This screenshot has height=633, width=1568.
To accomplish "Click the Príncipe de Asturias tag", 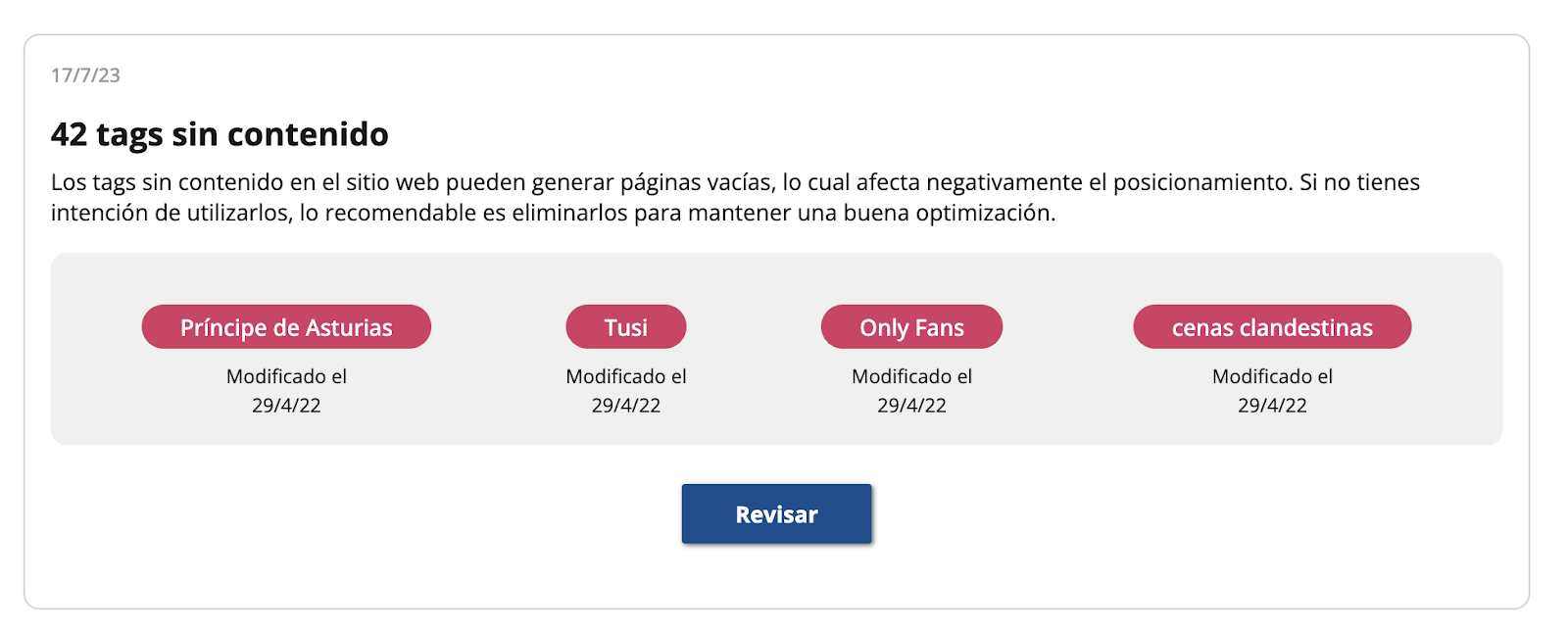I will point(286,327).
